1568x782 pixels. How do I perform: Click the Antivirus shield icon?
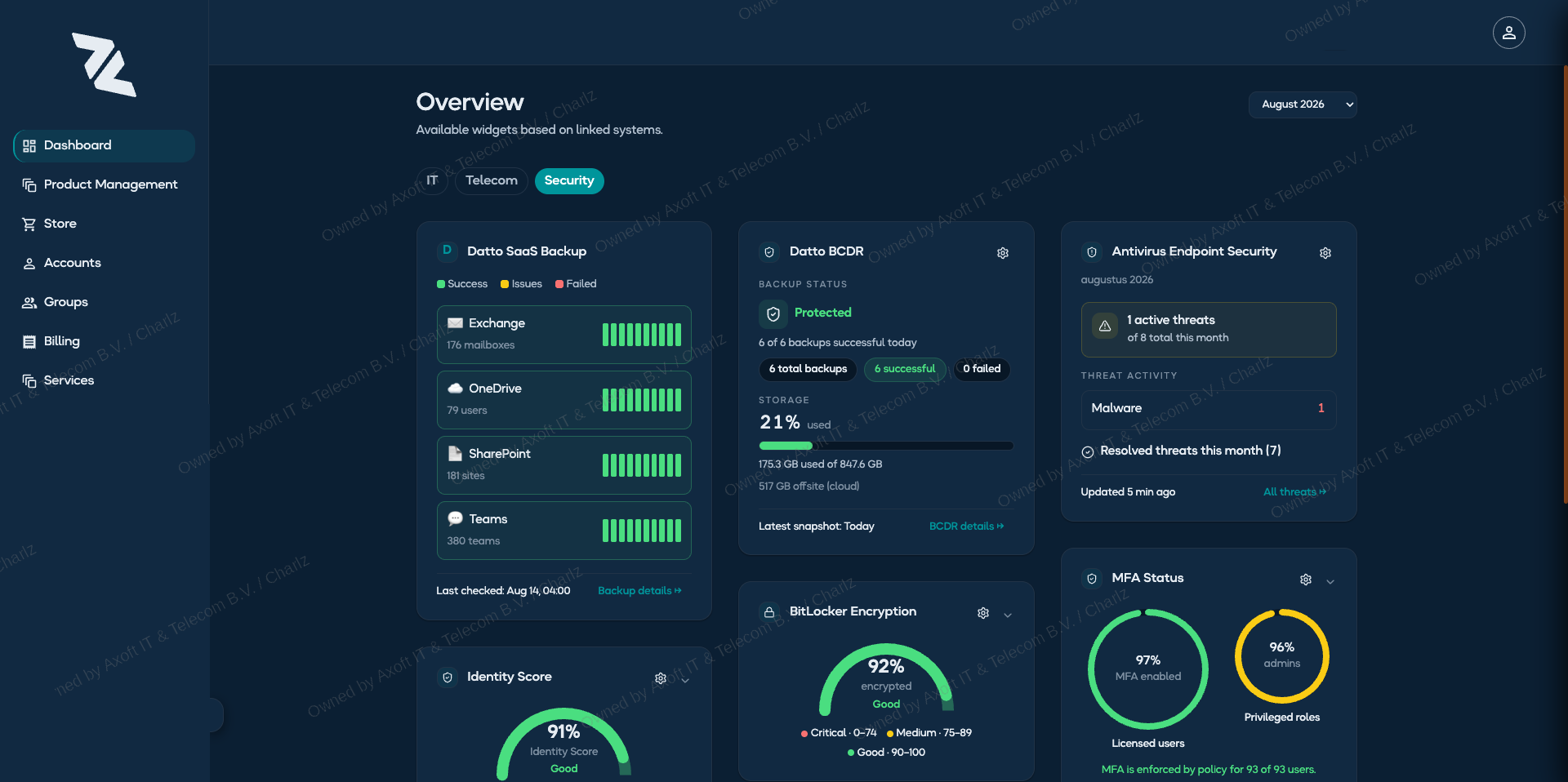coord(1092,252)
